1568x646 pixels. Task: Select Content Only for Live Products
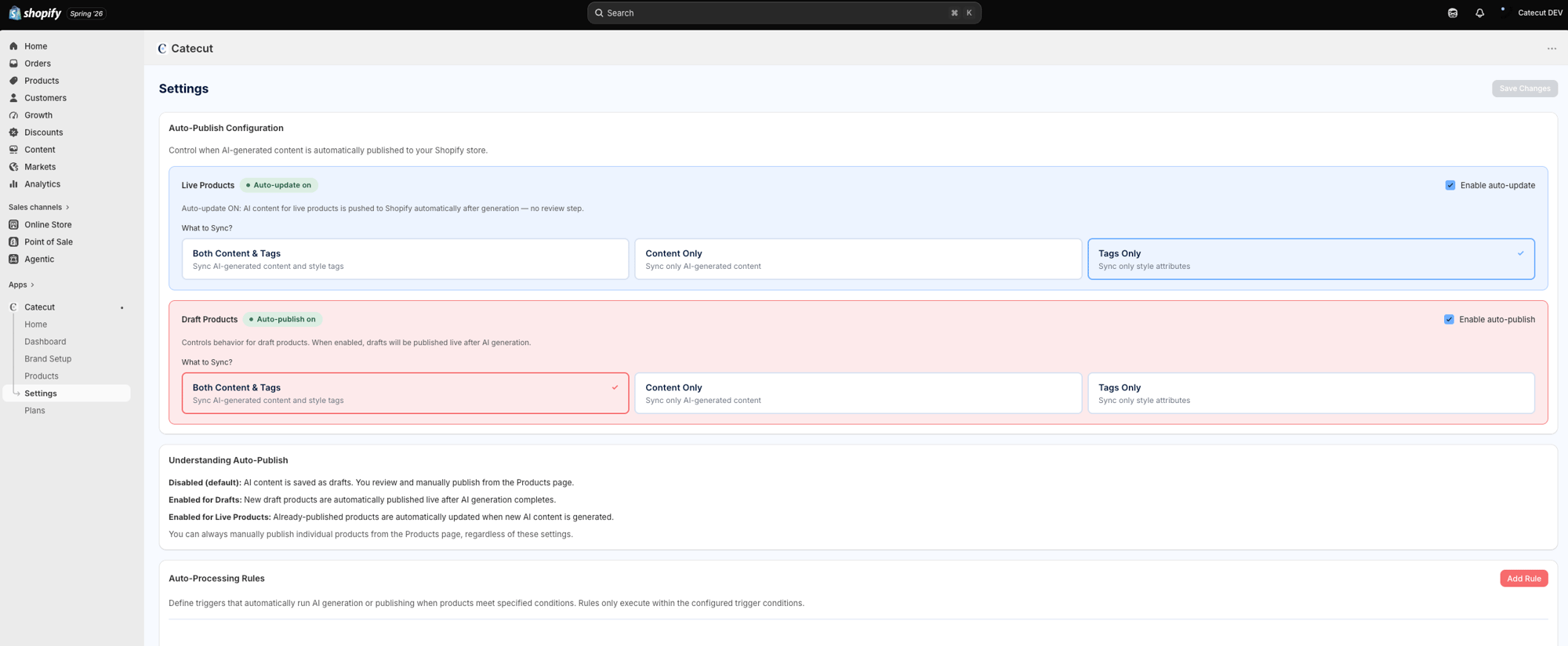858,259
